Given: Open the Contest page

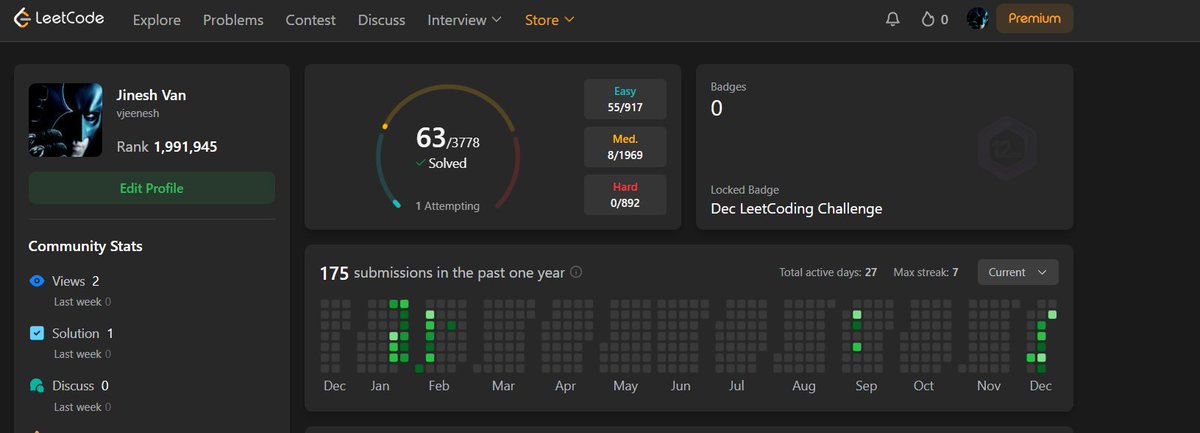Looking at the screenshot, I should point(310,20).
